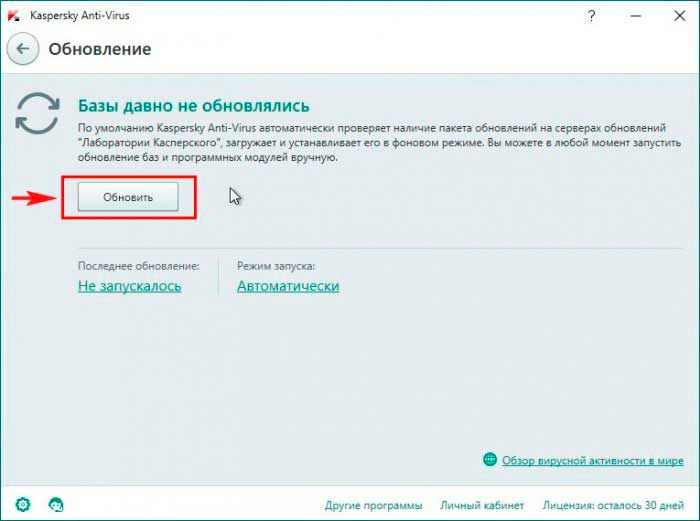Click Лицензия: осталось 30 дней link

click(x=613, y=505)
